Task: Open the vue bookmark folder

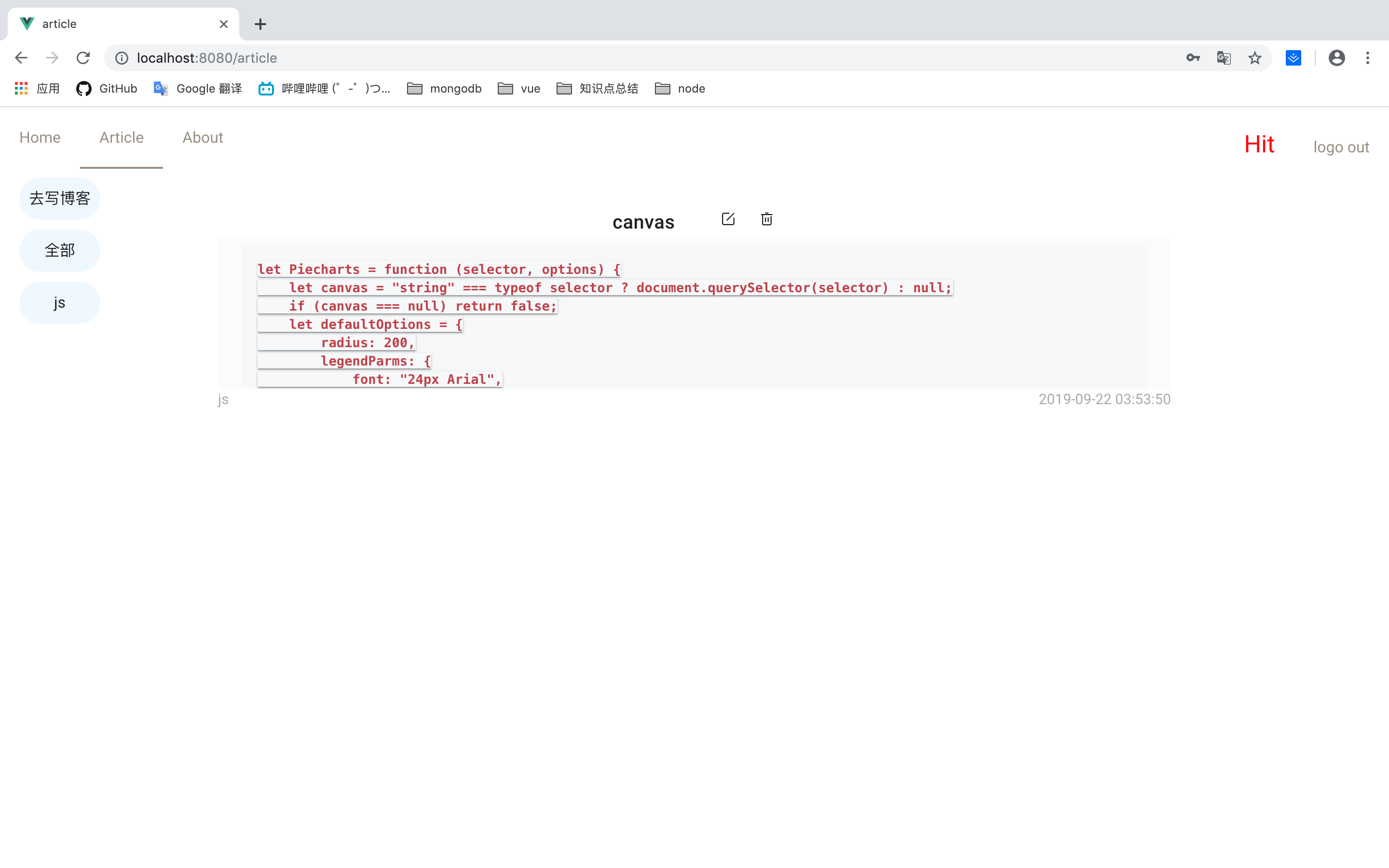Action: coord(519,88)
